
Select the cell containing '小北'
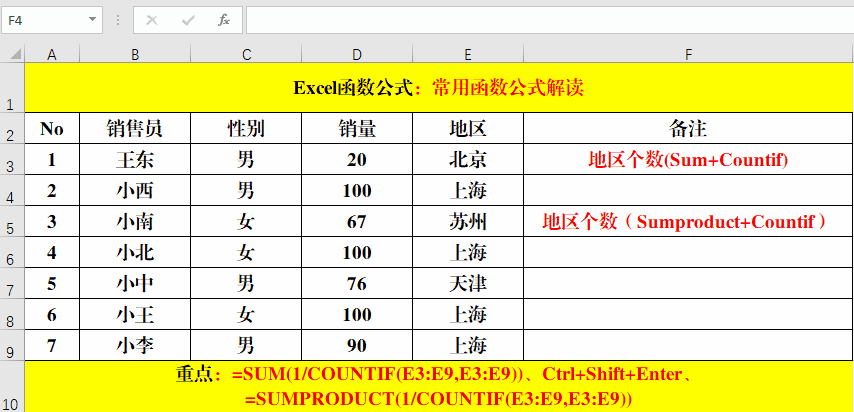coord(135,252)
